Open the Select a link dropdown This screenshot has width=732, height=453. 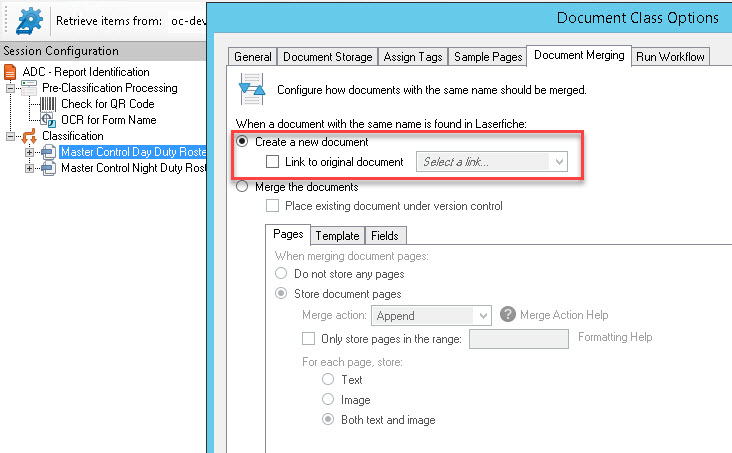492,162
